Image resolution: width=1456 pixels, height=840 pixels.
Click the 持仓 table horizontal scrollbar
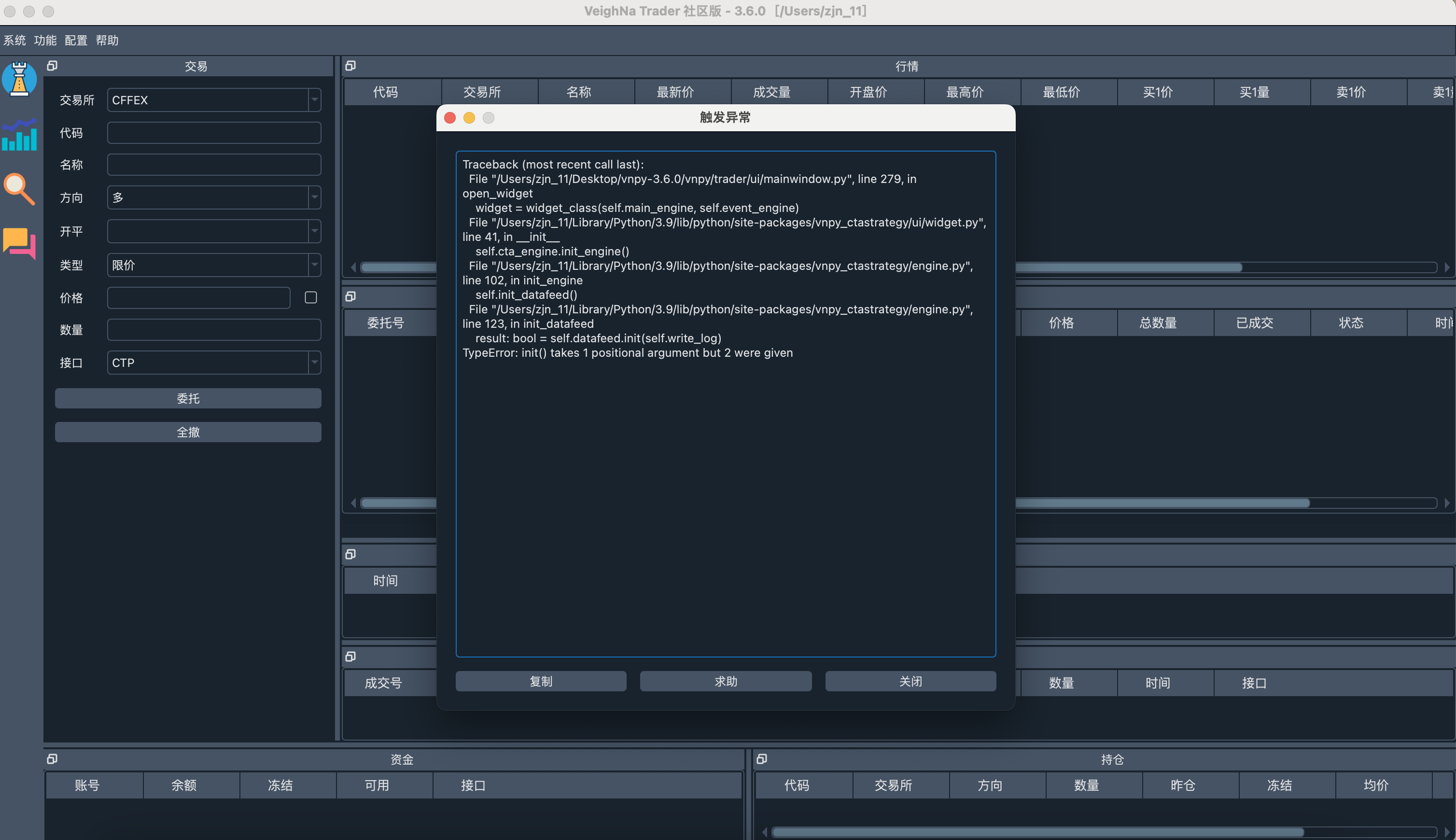1038,832
